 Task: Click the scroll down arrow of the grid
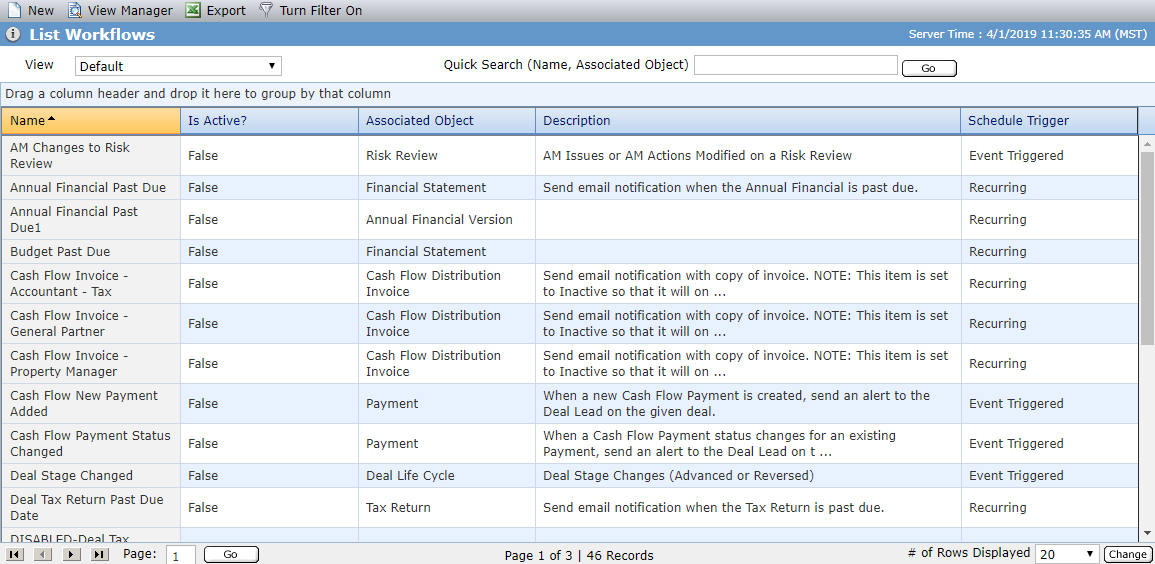1148,533
